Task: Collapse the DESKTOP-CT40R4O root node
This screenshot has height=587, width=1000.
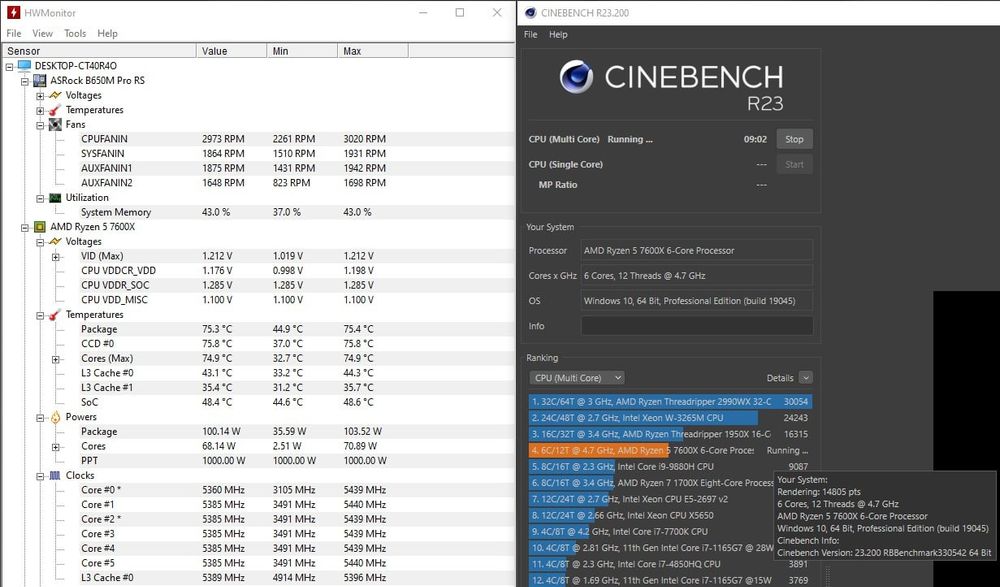Action: coord(10,66)
